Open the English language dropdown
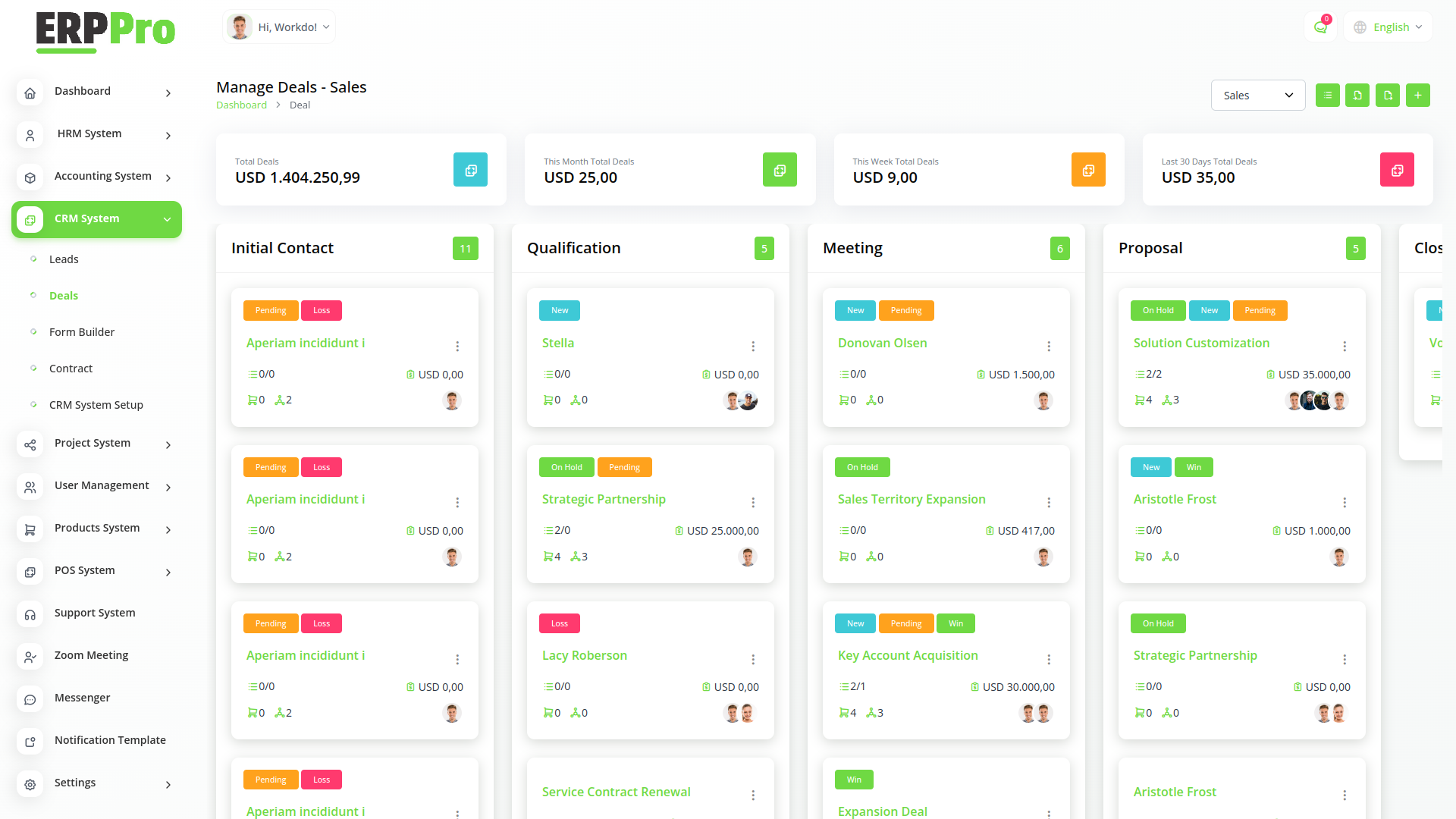 [x=1389, y=27]
